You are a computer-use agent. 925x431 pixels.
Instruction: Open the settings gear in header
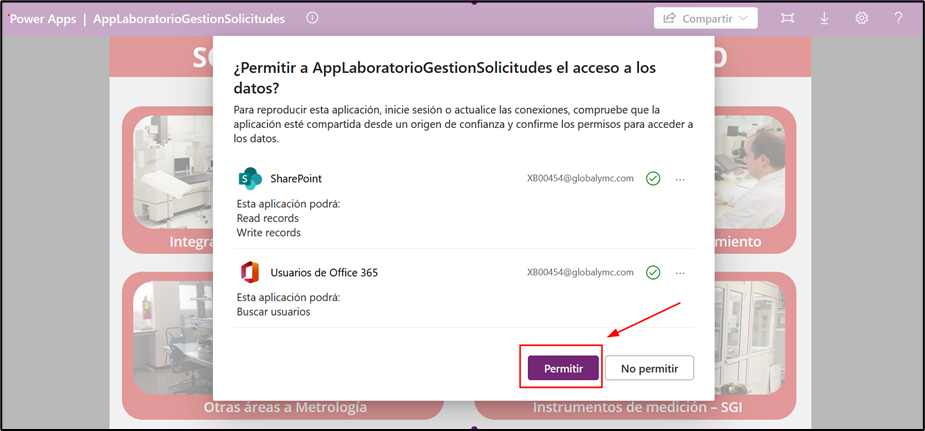[x=861, y=18]
